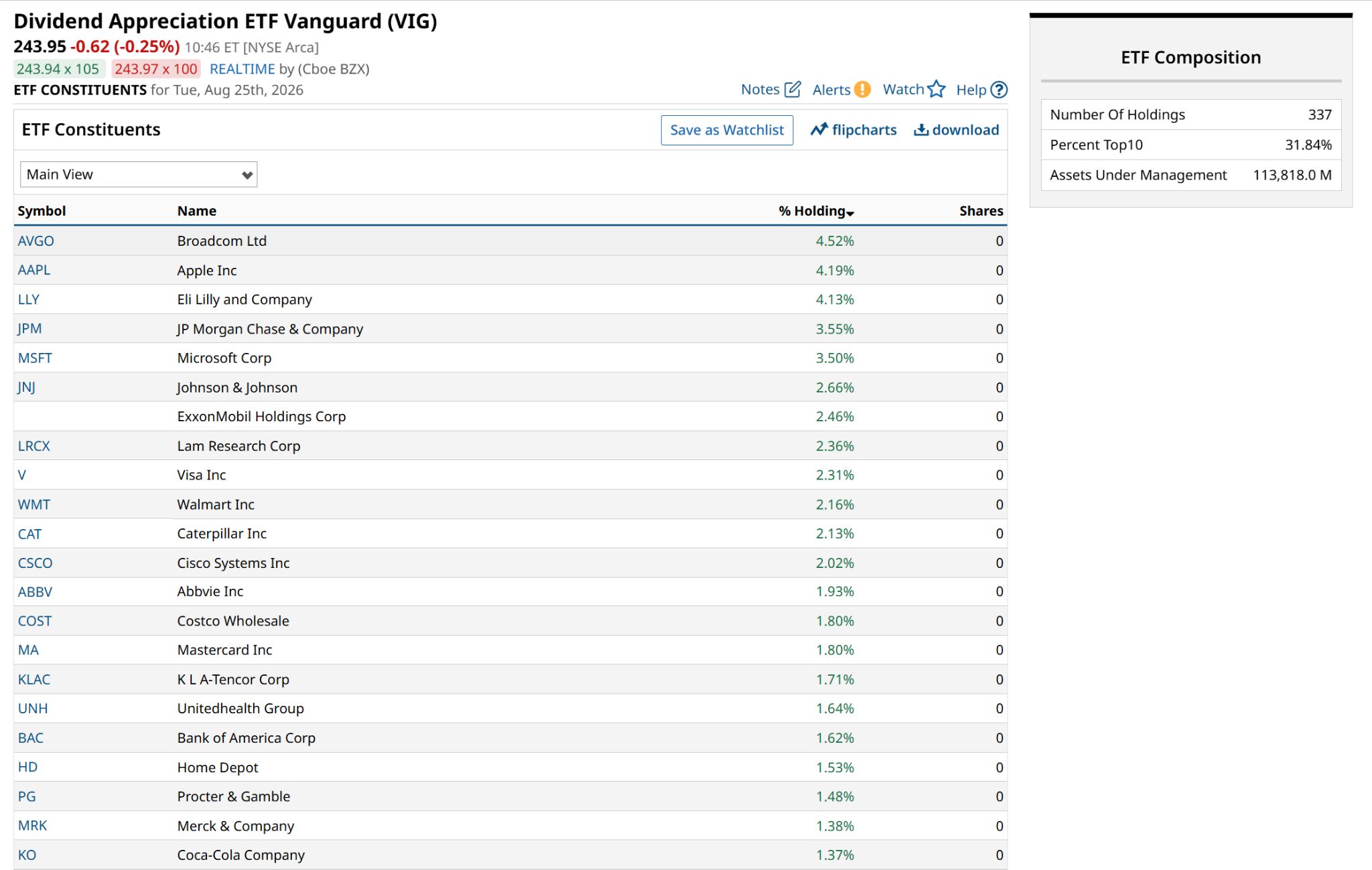Click the ETF Composition panel heading
This screenshot has height=870, width=1372.
1190,58
